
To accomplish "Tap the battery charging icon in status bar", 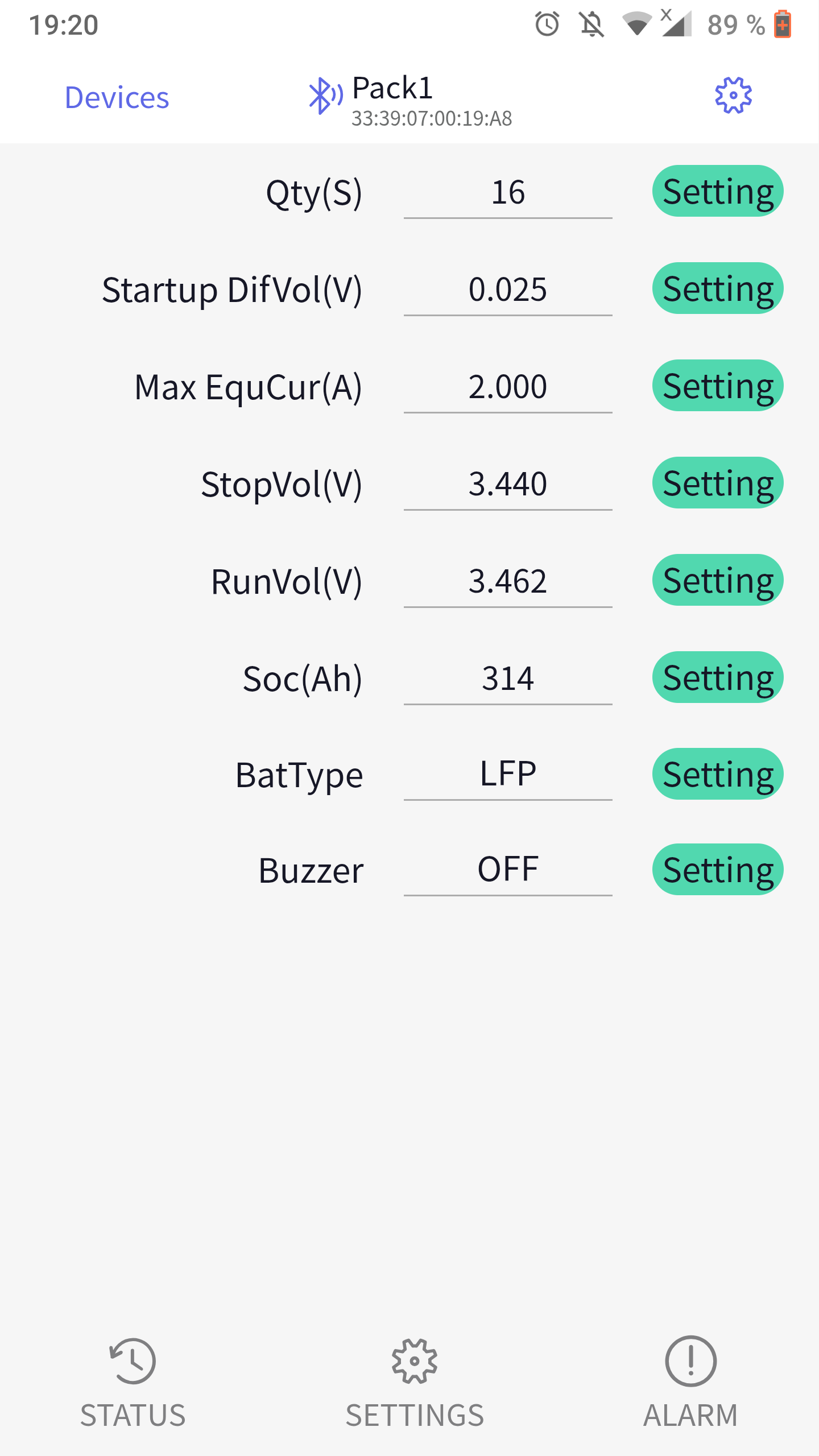I will [x=783, y=24].
